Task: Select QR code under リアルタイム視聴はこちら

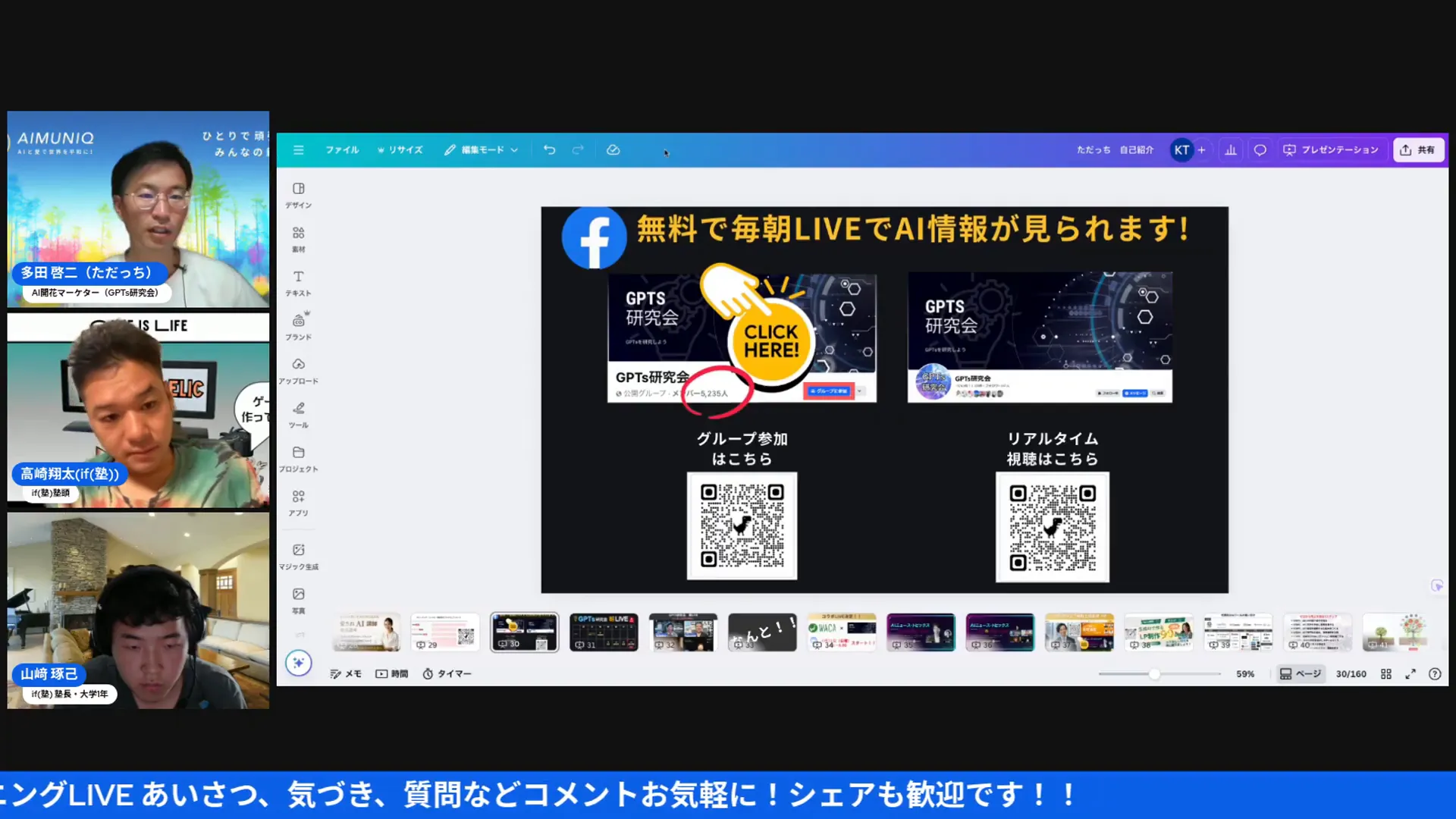Action: [x=1052, y=527]
